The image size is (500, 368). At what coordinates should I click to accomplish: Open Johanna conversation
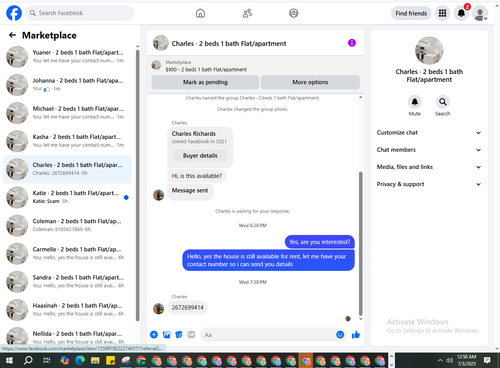67,85
